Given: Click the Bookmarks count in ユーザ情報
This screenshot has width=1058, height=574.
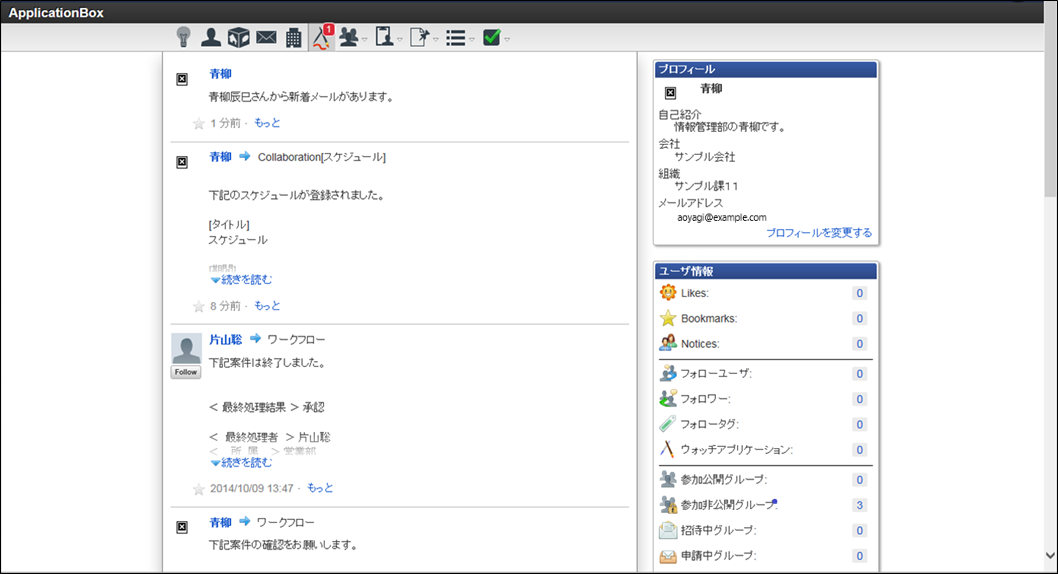Looking at the screenshot, I should (858, 319).
